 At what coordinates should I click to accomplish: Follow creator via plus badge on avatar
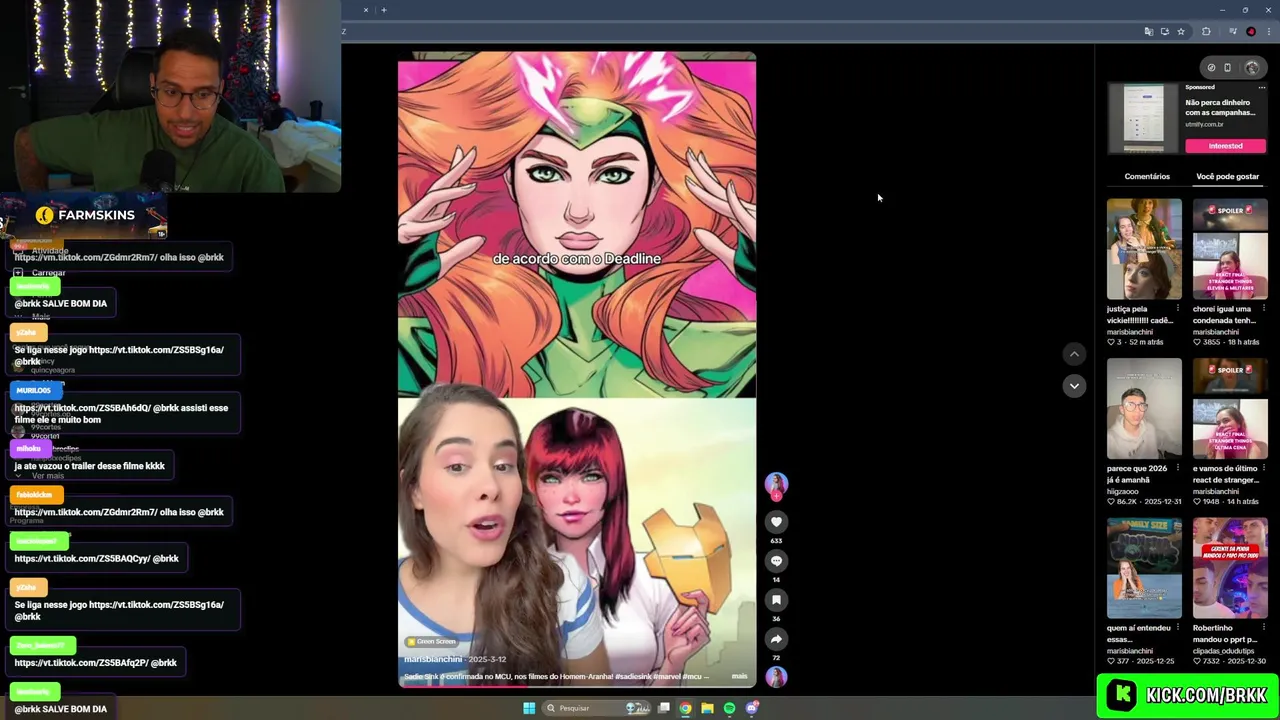(776, 496)
